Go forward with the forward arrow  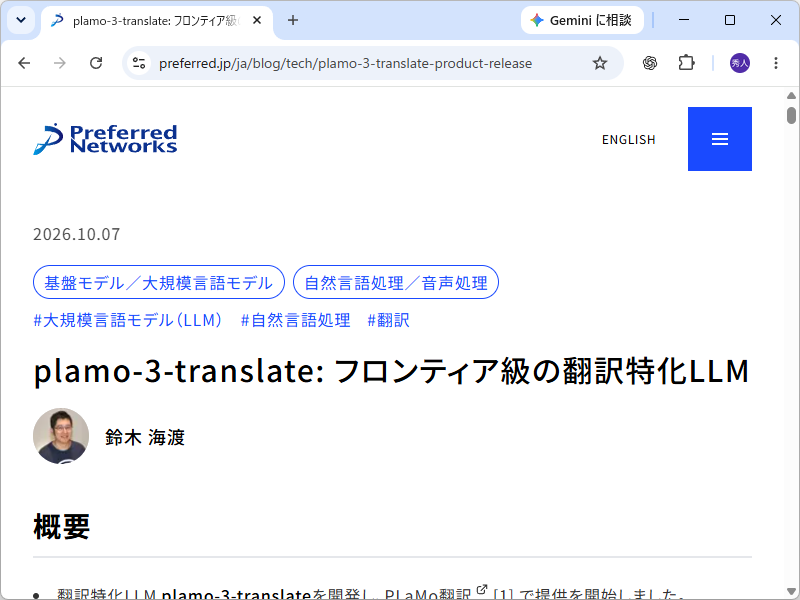60,63
